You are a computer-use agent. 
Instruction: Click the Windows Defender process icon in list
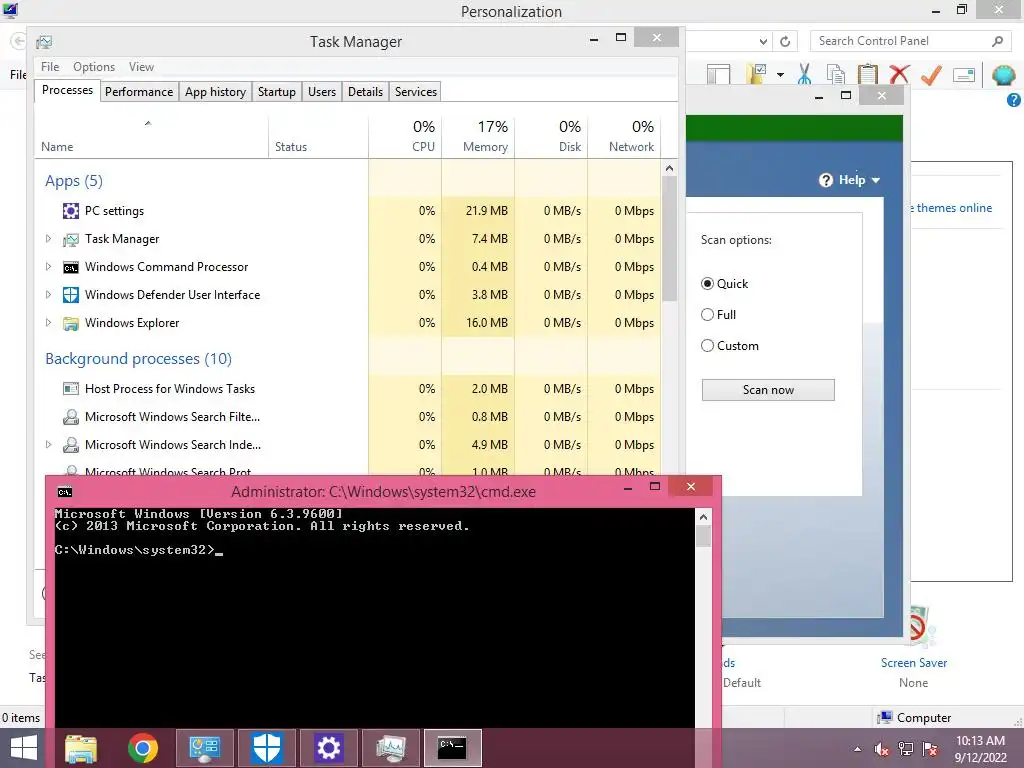71,295
